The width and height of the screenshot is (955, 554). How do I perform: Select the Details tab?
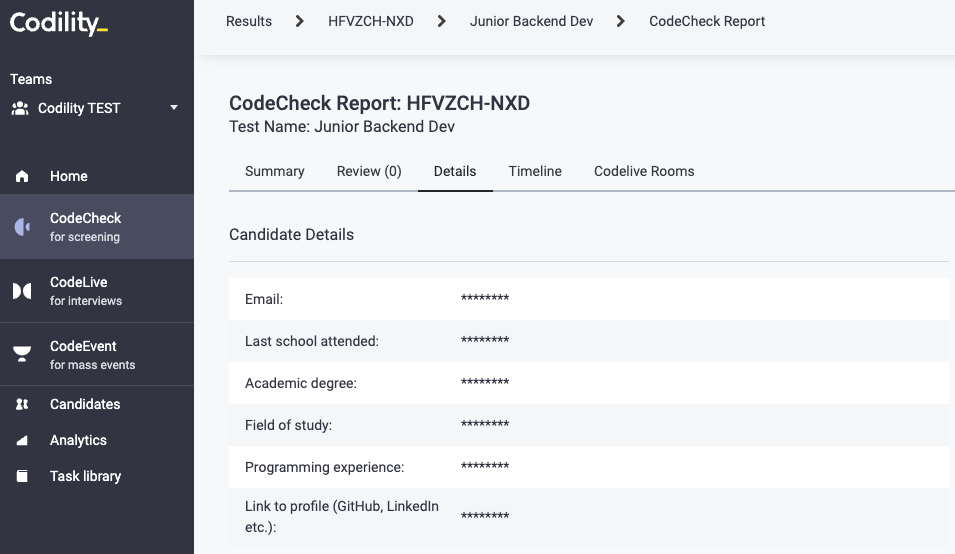(x=455, y=172)
